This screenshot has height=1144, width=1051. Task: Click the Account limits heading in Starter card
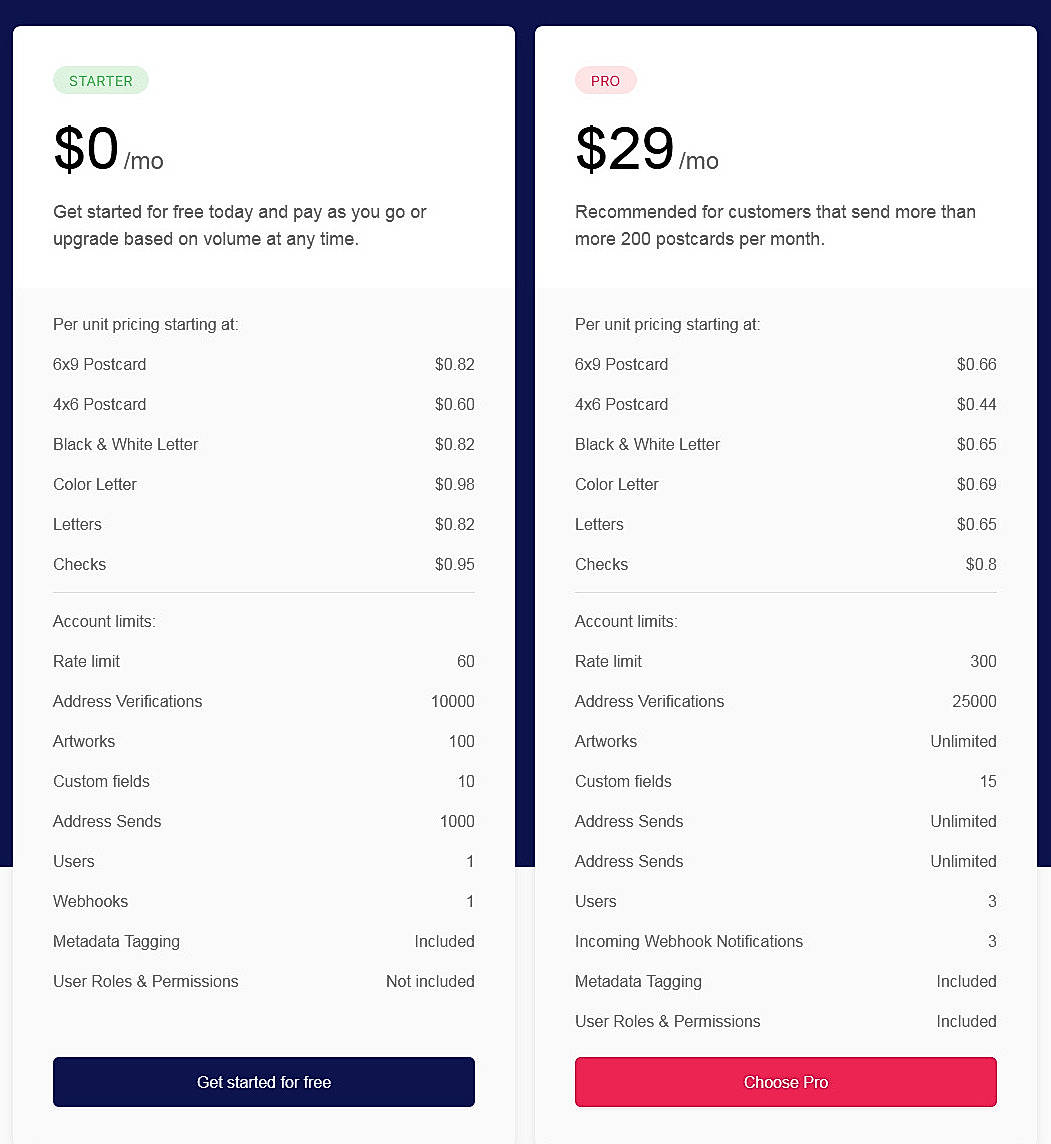pos(104,621)
